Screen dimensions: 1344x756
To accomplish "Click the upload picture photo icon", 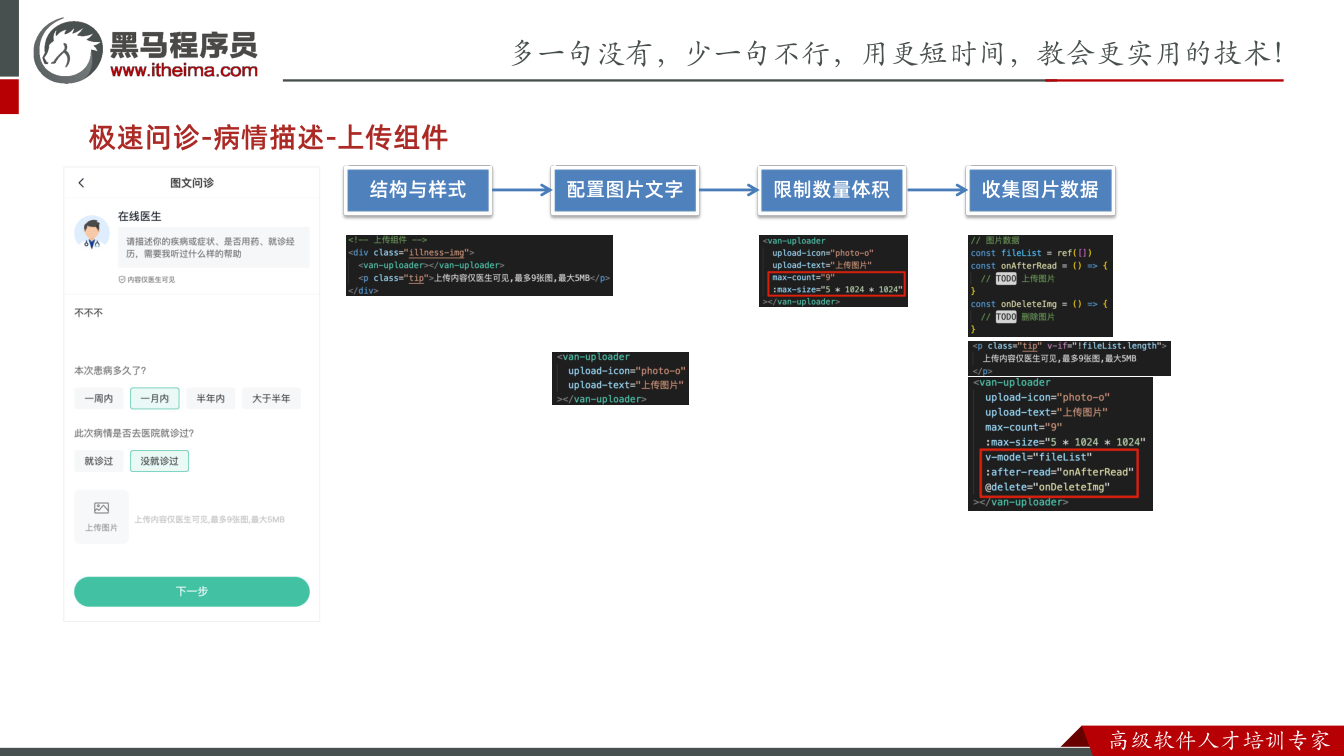I will pyautogui.click(x=101, y=508).
